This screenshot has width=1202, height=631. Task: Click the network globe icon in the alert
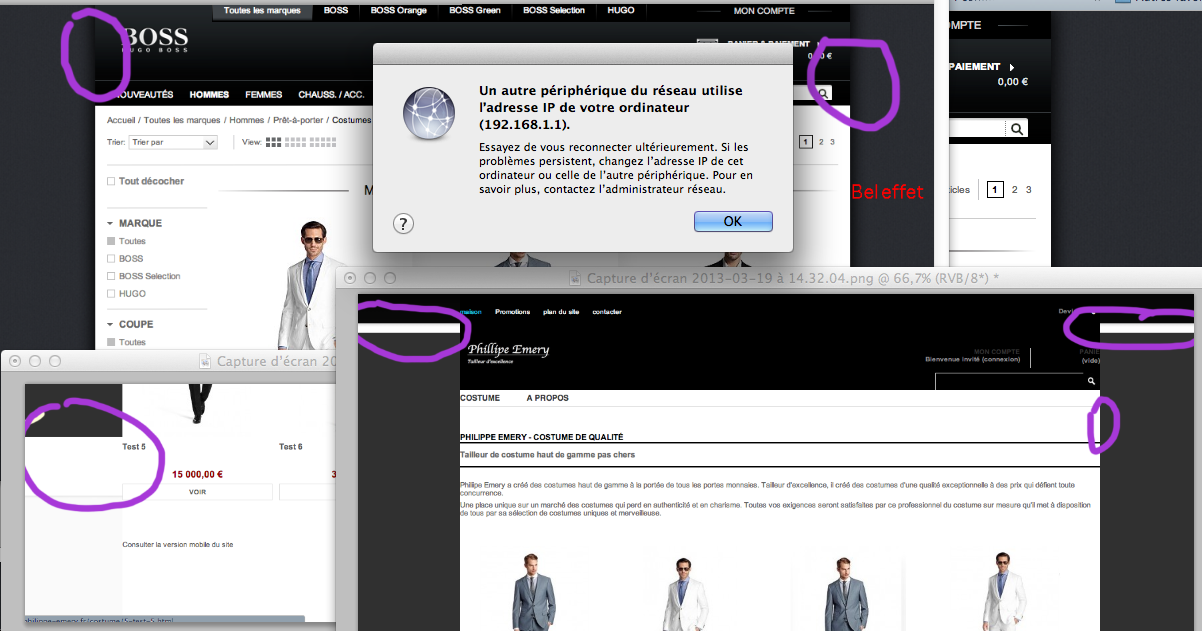[x=430, y=112]
